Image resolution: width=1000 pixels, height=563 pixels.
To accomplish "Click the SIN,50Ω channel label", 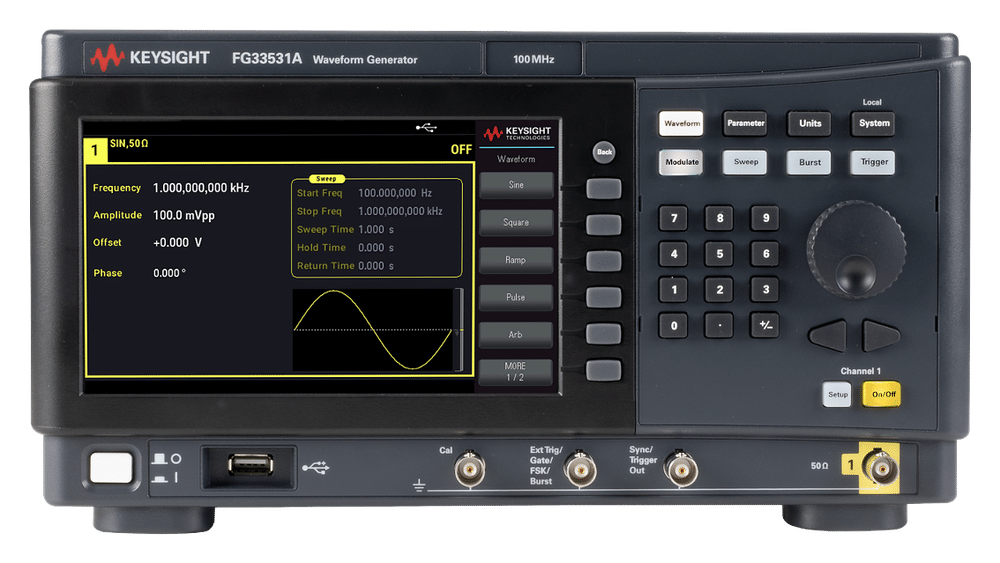I will coord(129,143).
